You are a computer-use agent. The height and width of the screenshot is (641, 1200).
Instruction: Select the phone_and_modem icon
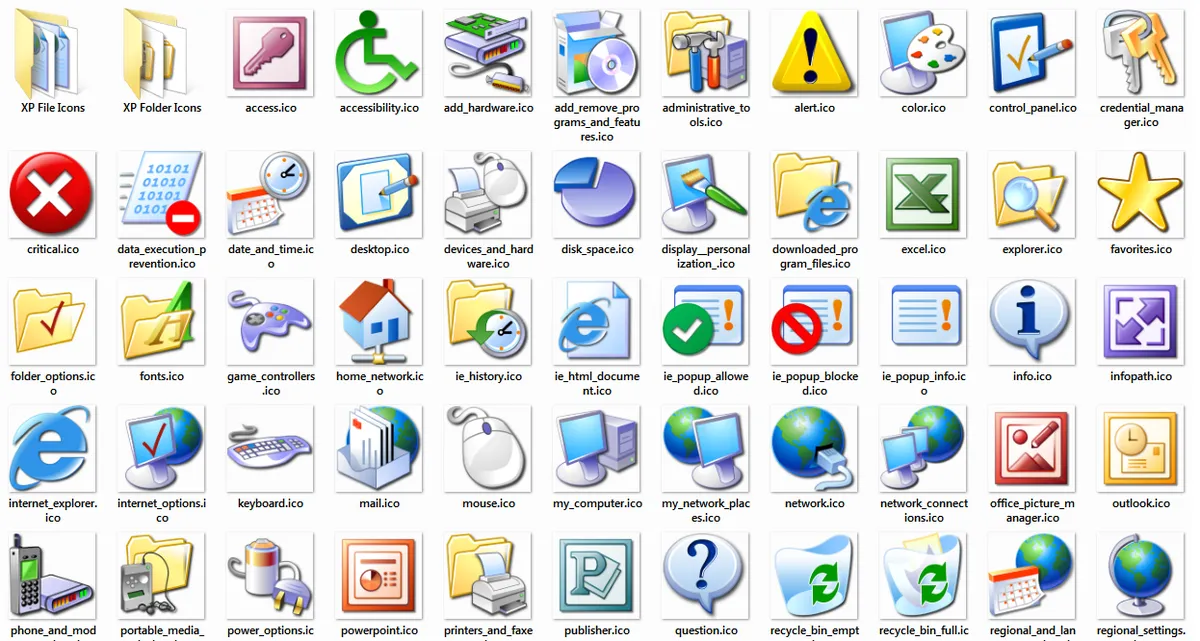[x=53, y=576]
